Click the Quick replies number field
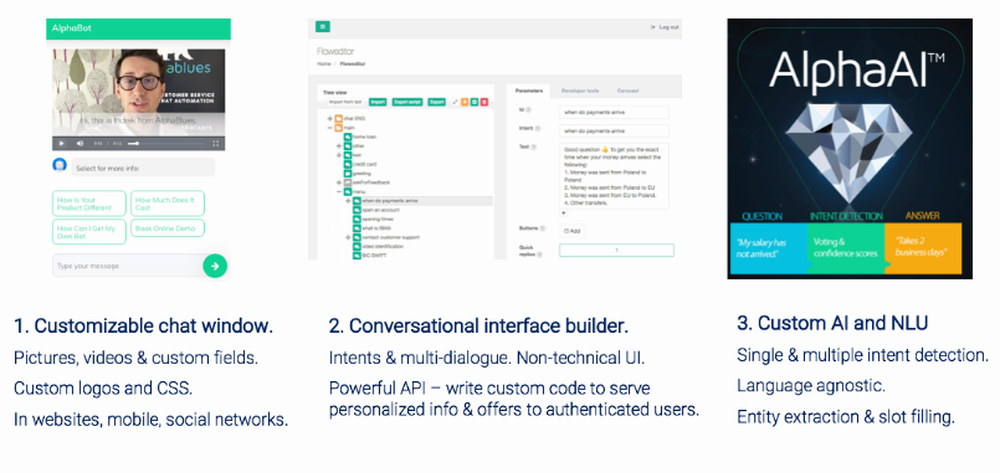This screenshot has height=473, width=1000. point(617,251)
